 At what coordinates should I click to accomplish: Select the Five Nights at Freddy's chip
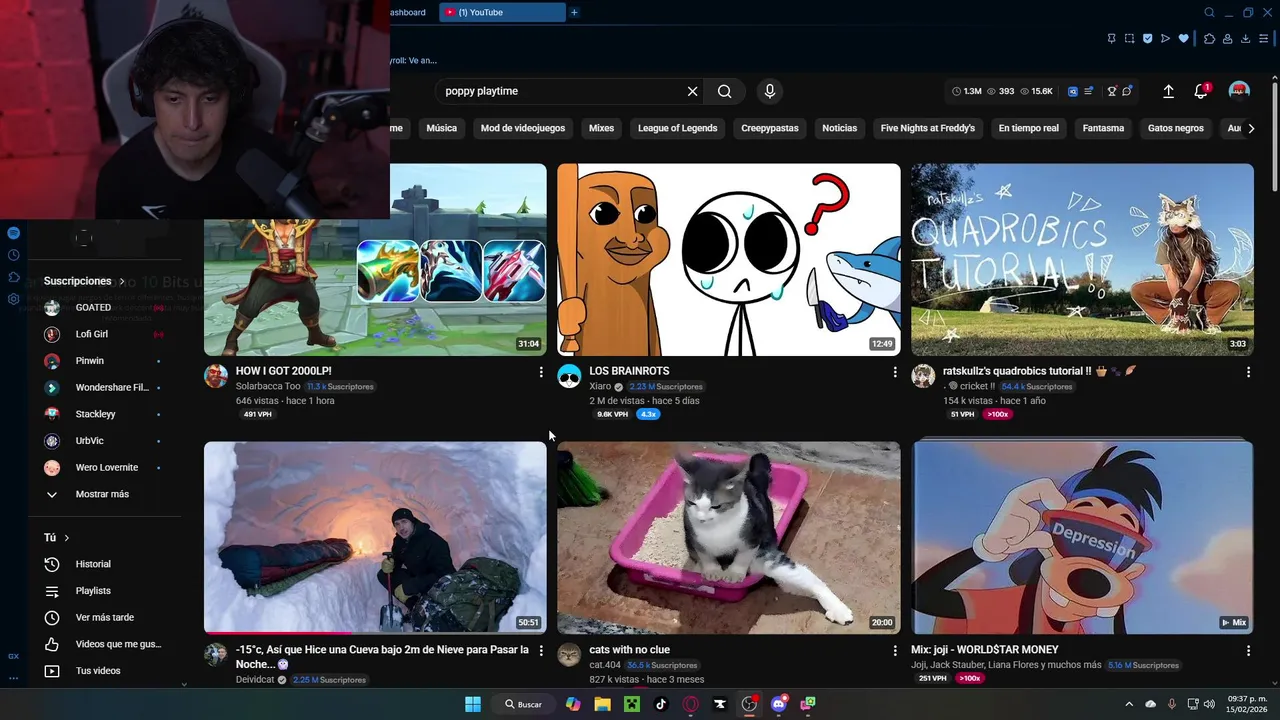[928, 128]
